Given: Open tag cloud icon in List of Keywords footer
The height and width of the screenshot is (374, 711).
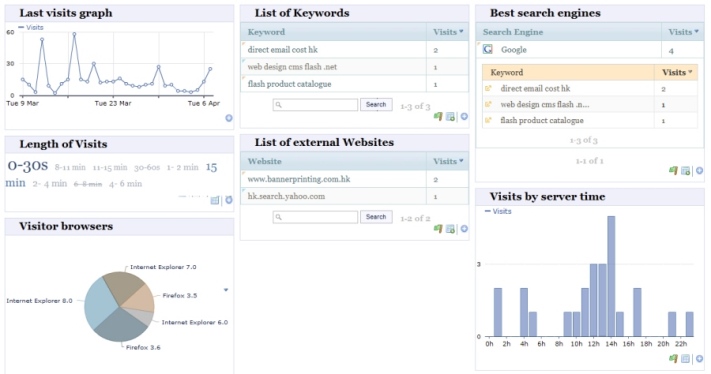Looking at the screenshot, I should [438, 117].
